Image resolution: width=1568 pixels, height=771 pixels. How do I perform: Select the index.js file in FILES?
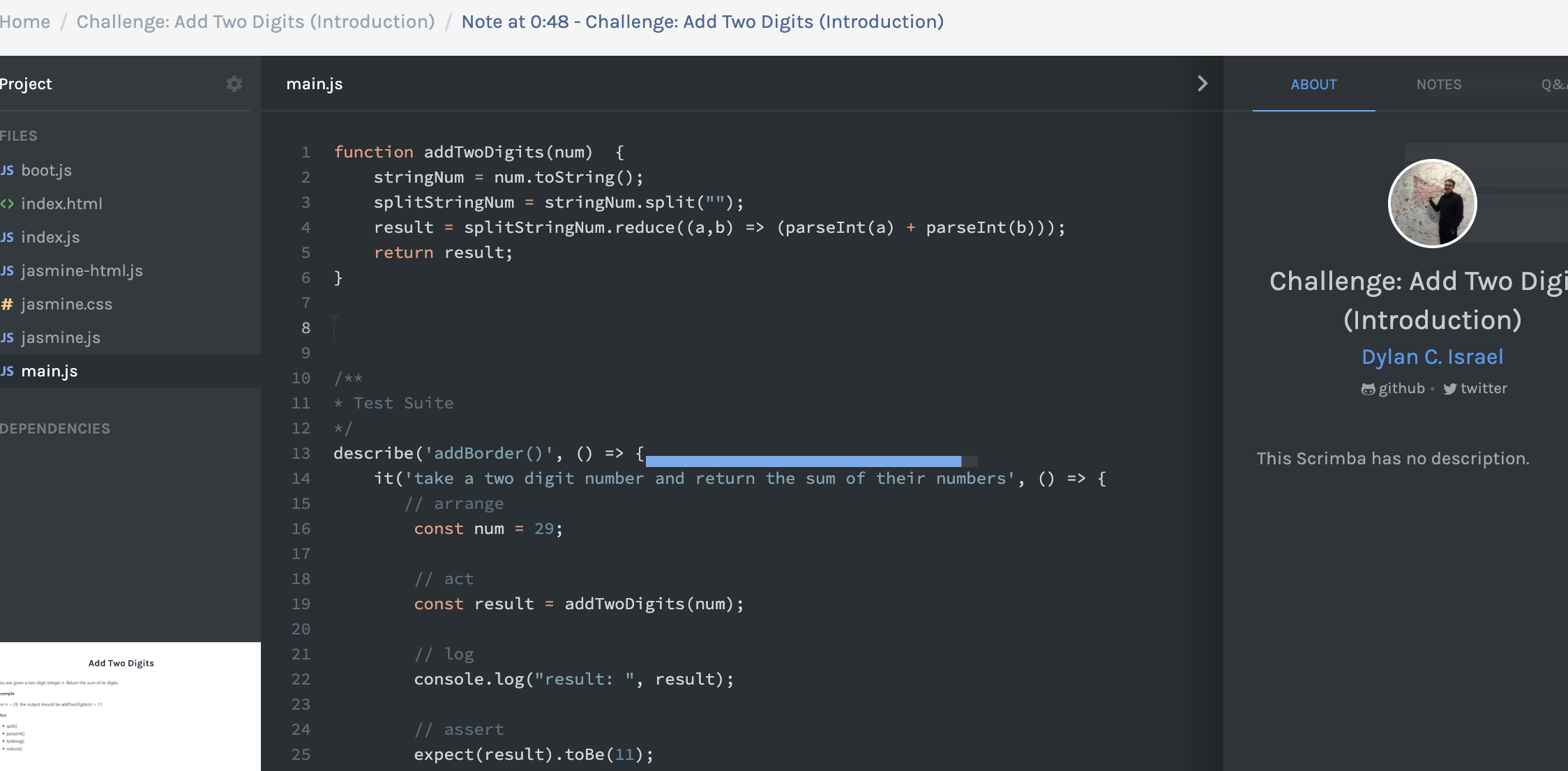(50, 237)
